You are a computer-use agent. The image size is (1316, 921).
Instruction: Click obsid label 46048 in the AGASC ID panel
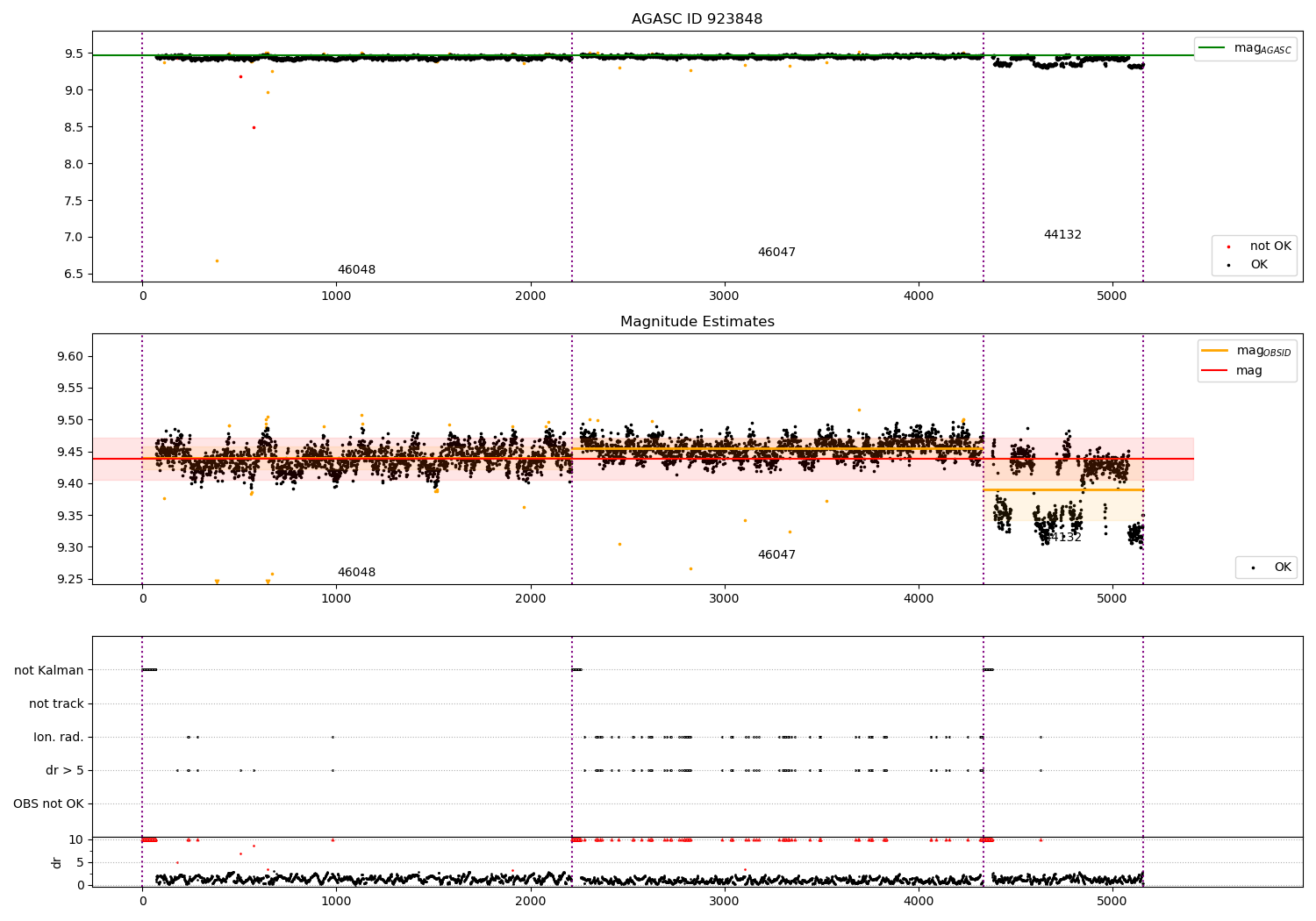[x=356, y=270]
